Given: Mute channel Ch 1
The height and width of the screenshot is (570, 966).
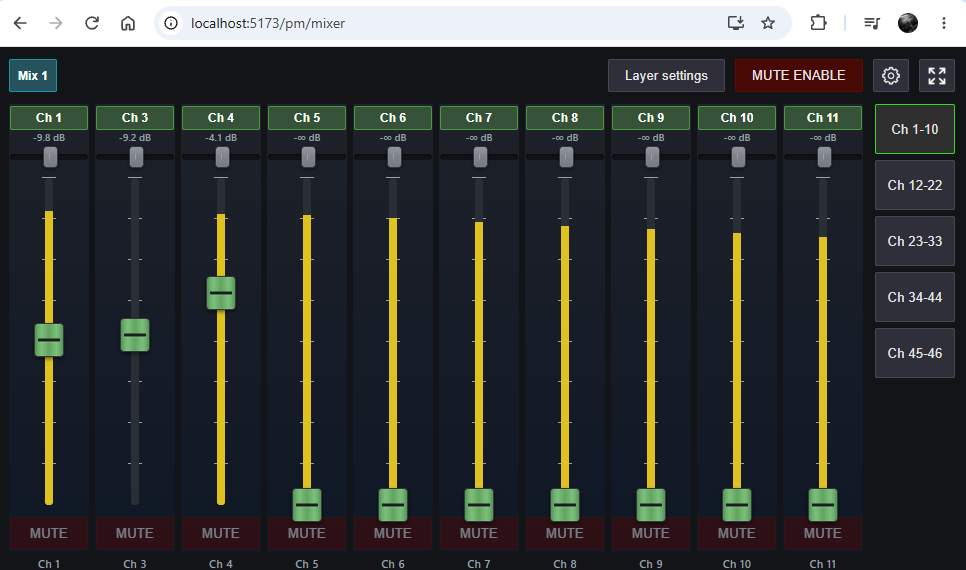Looking at the screenshot, I should click(x=49, y=533).
